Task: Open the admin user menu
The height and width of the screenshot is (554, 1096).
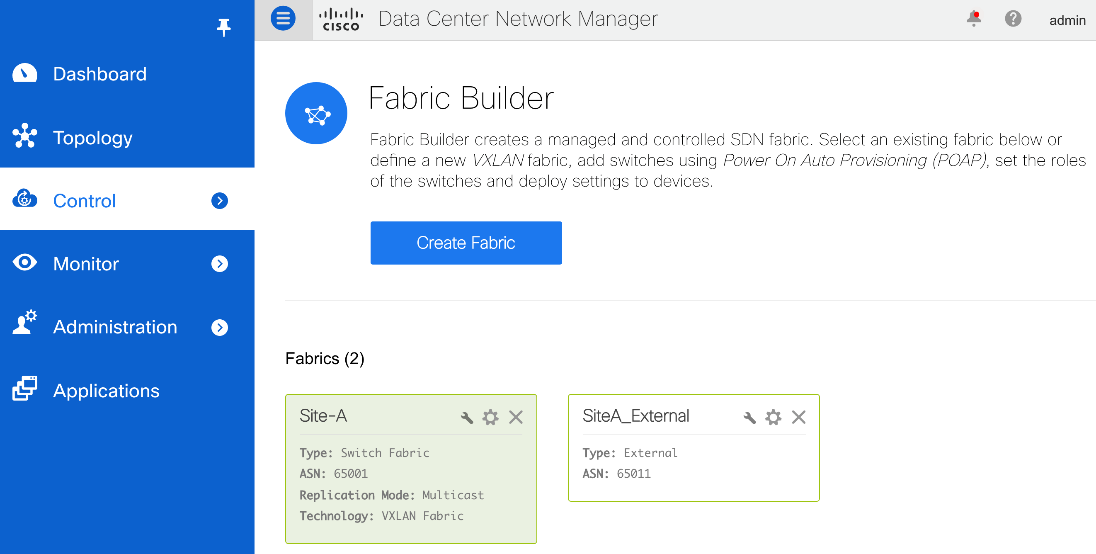Action: click(1067, 20)
